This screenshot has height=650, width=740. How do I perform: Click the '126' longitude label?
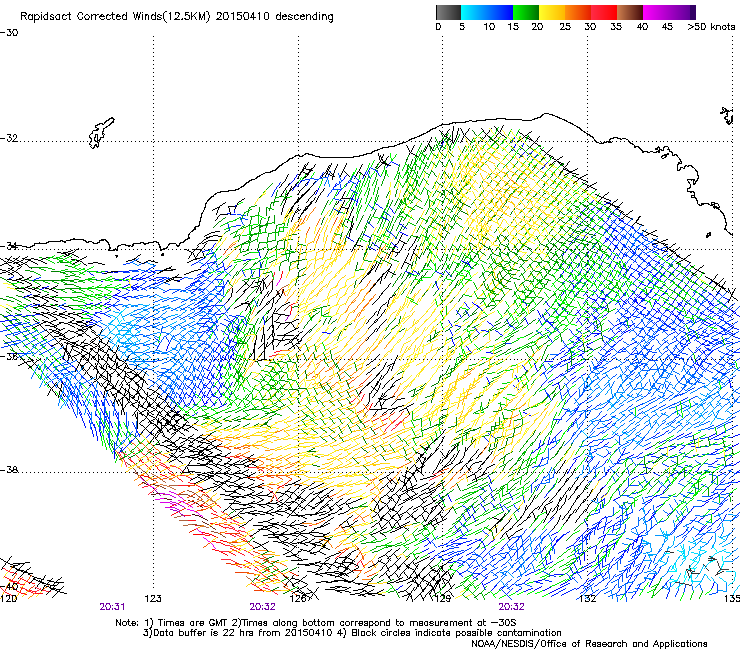[298, 599]
